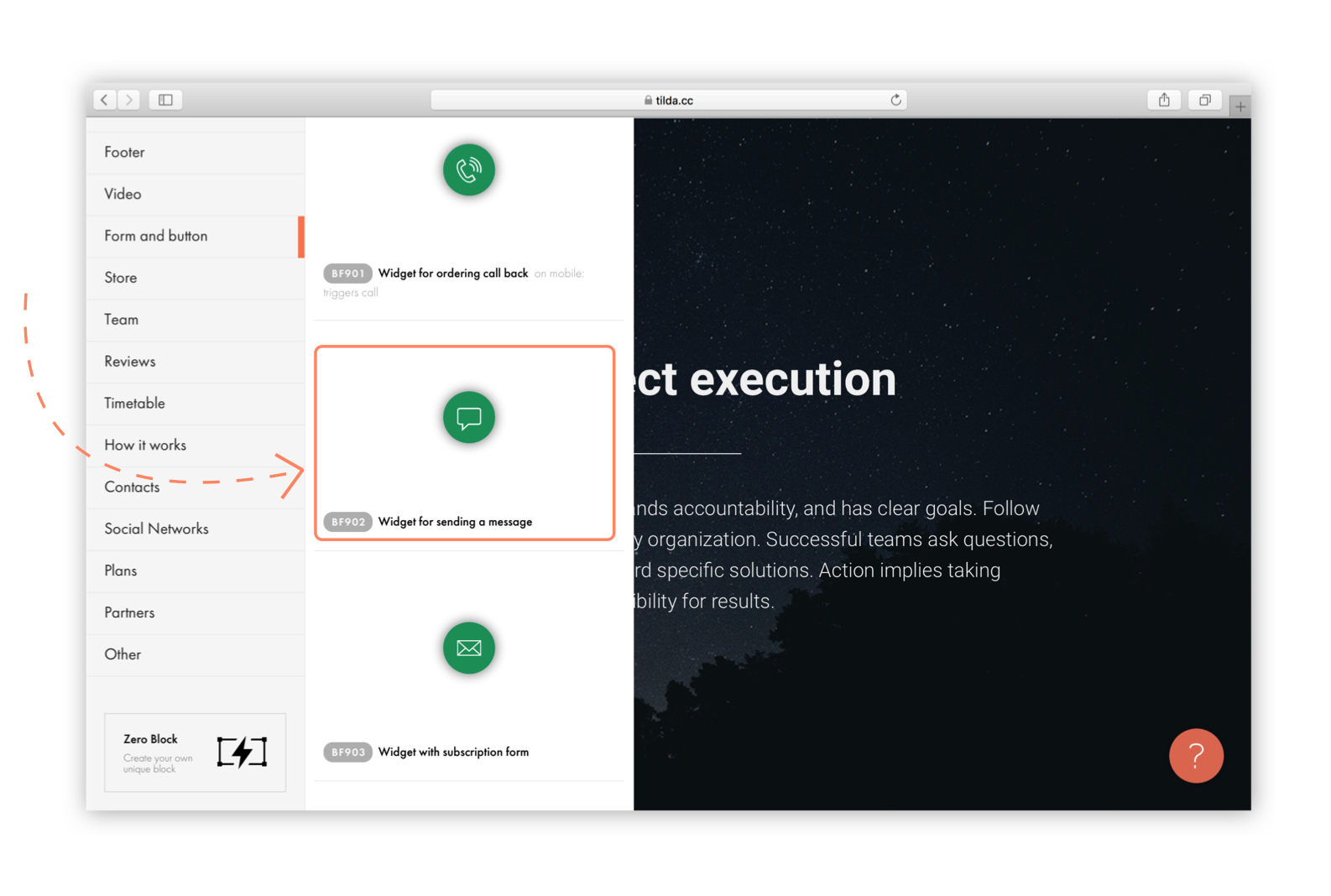Open the show all tabs icon

1204,100
